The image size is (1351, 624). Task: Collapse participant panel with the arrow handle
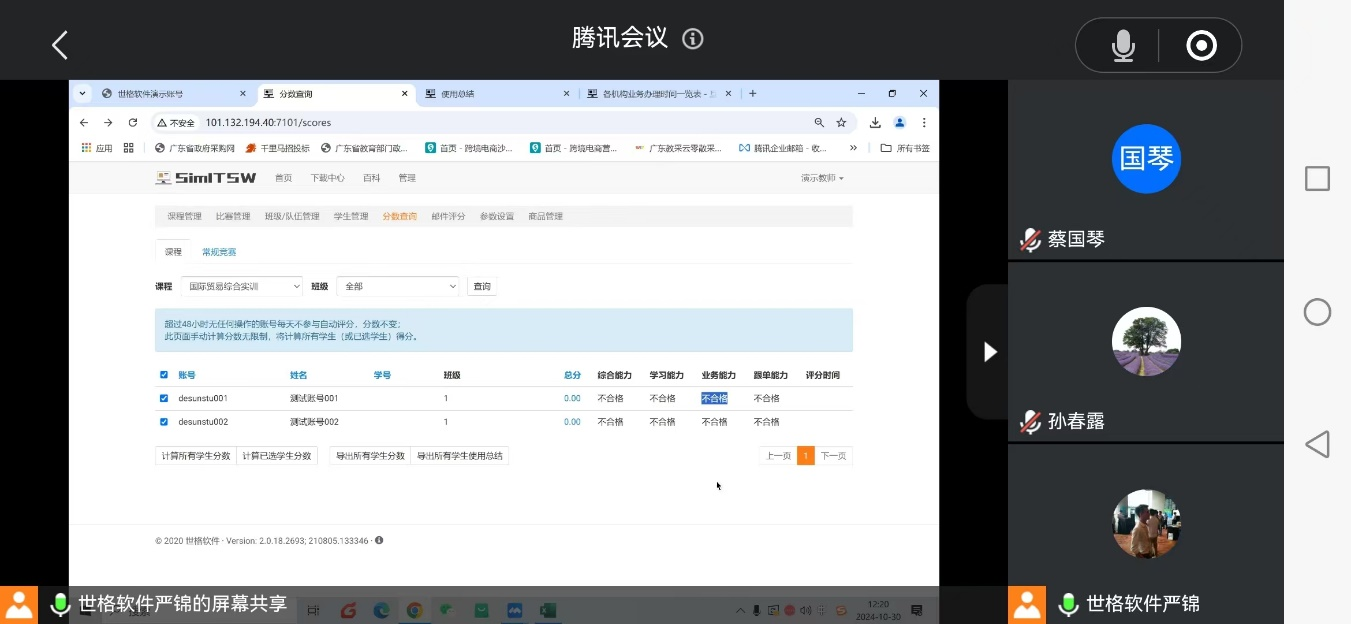(989, 352)
